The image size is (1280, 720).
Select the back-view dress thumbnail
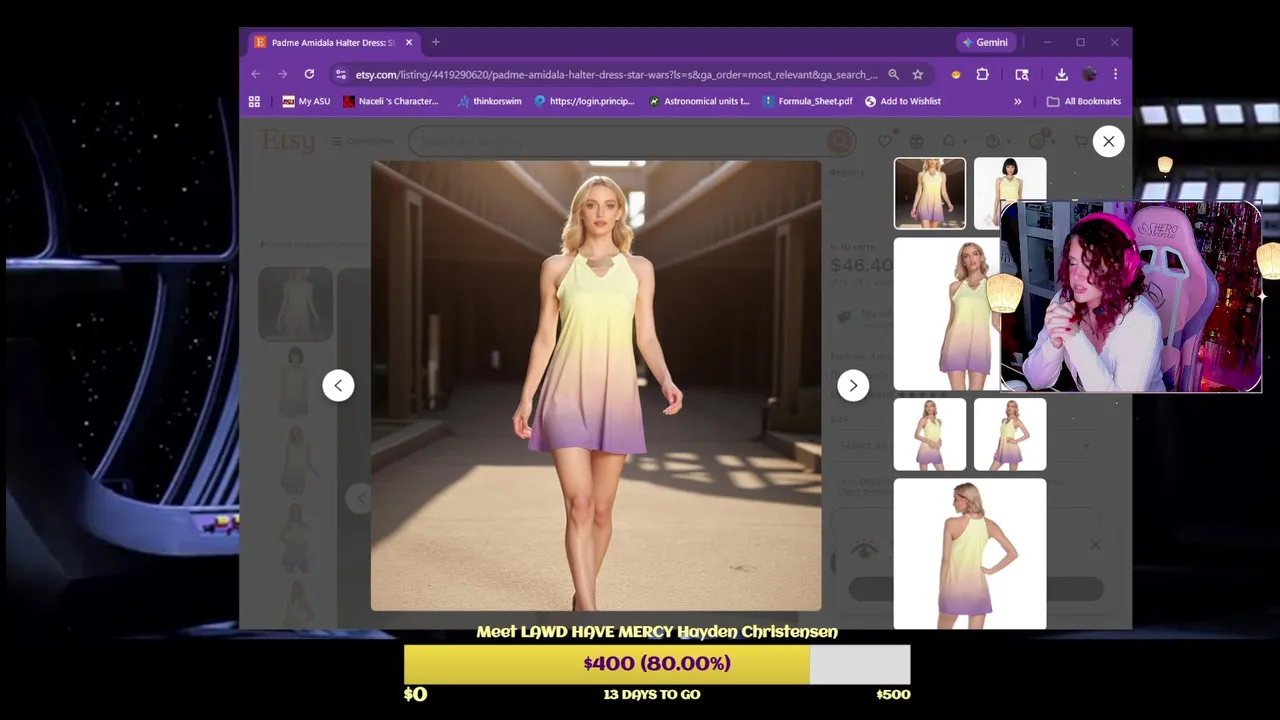pyautogui.click(x=970, y=553)
